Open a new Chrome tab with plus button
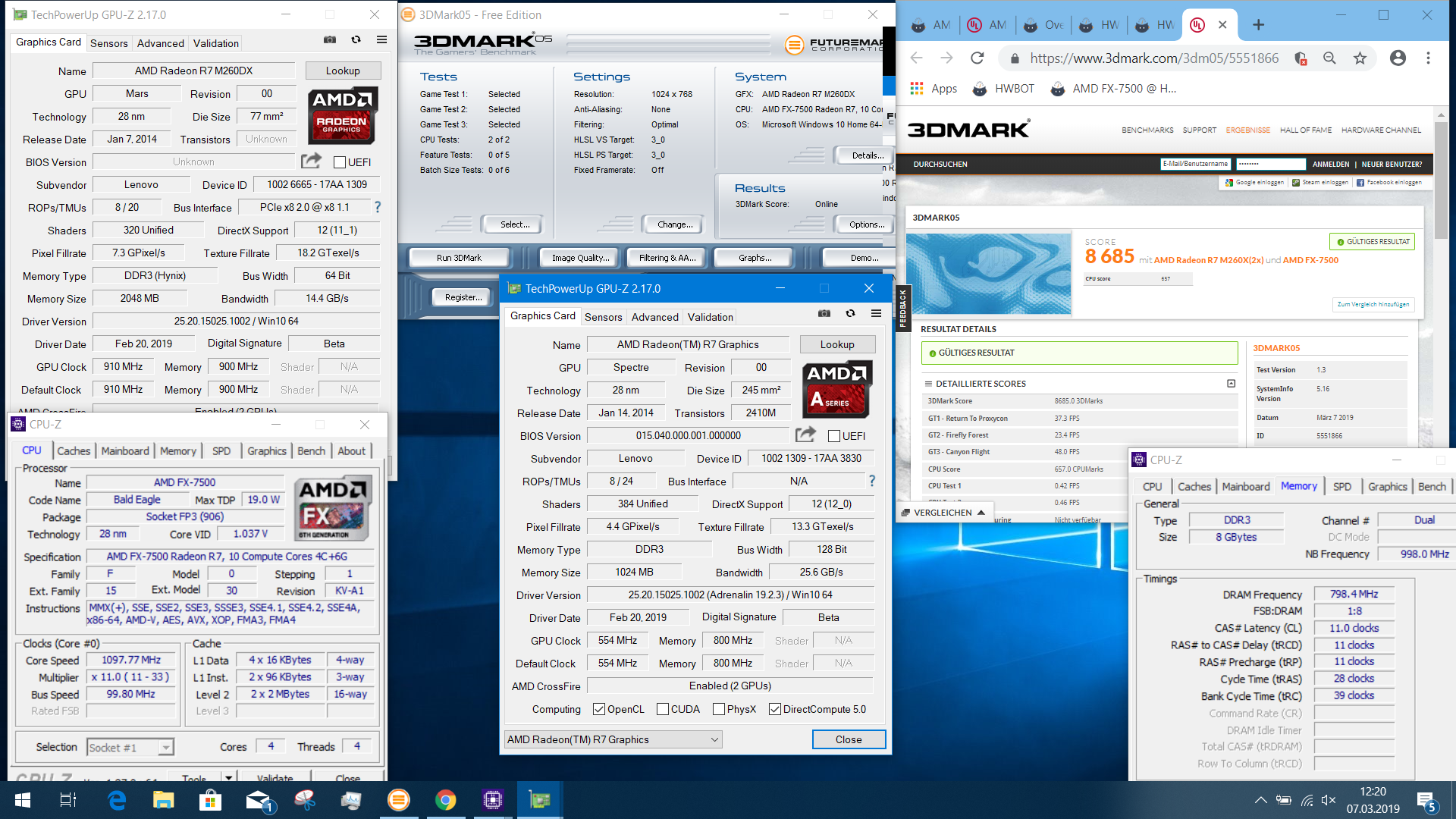The height and width of the screenshot is (819, 1456). (x=1258, y=25)
